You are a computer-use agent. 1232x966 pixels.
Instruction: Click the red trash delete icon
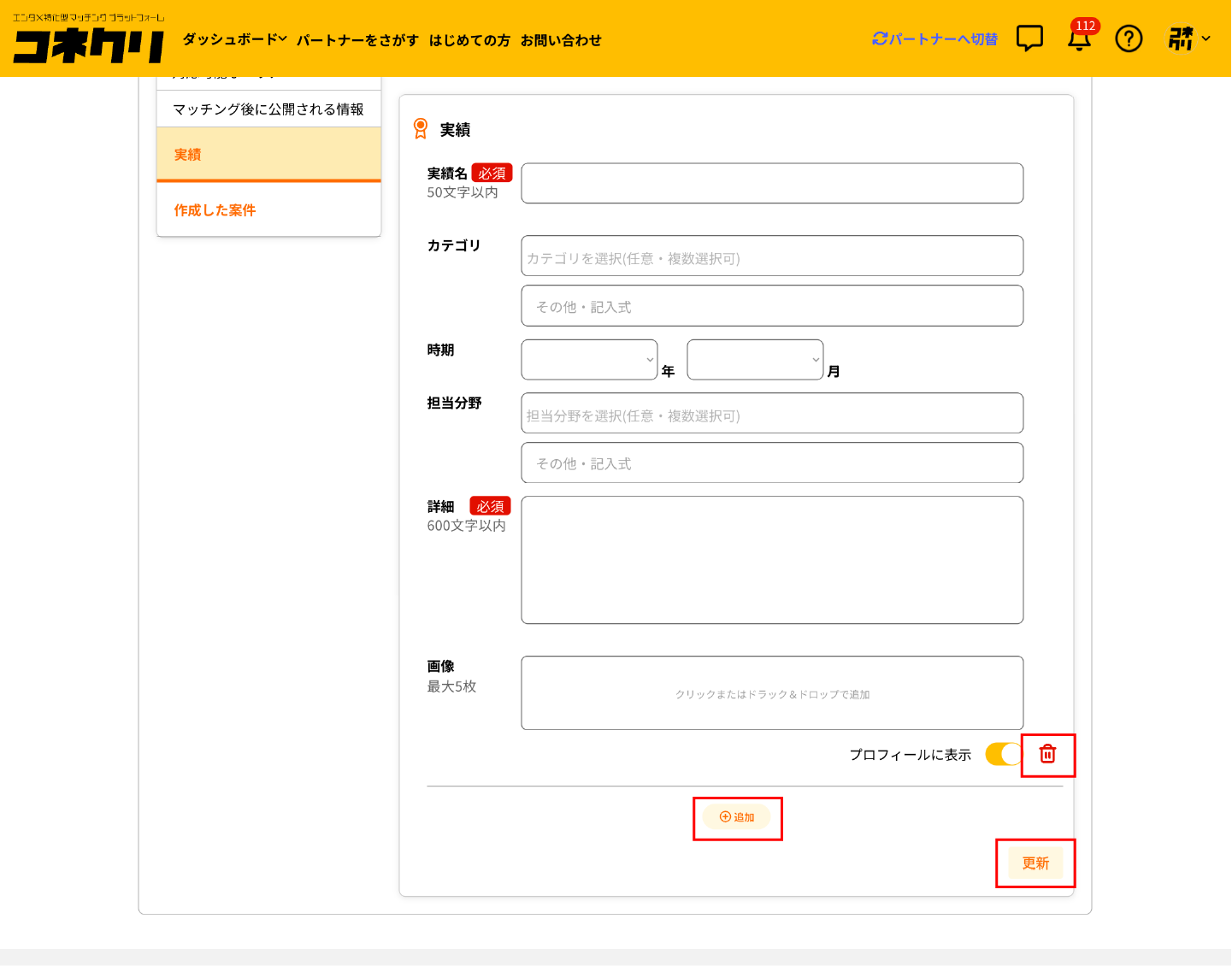point(1047,754)
